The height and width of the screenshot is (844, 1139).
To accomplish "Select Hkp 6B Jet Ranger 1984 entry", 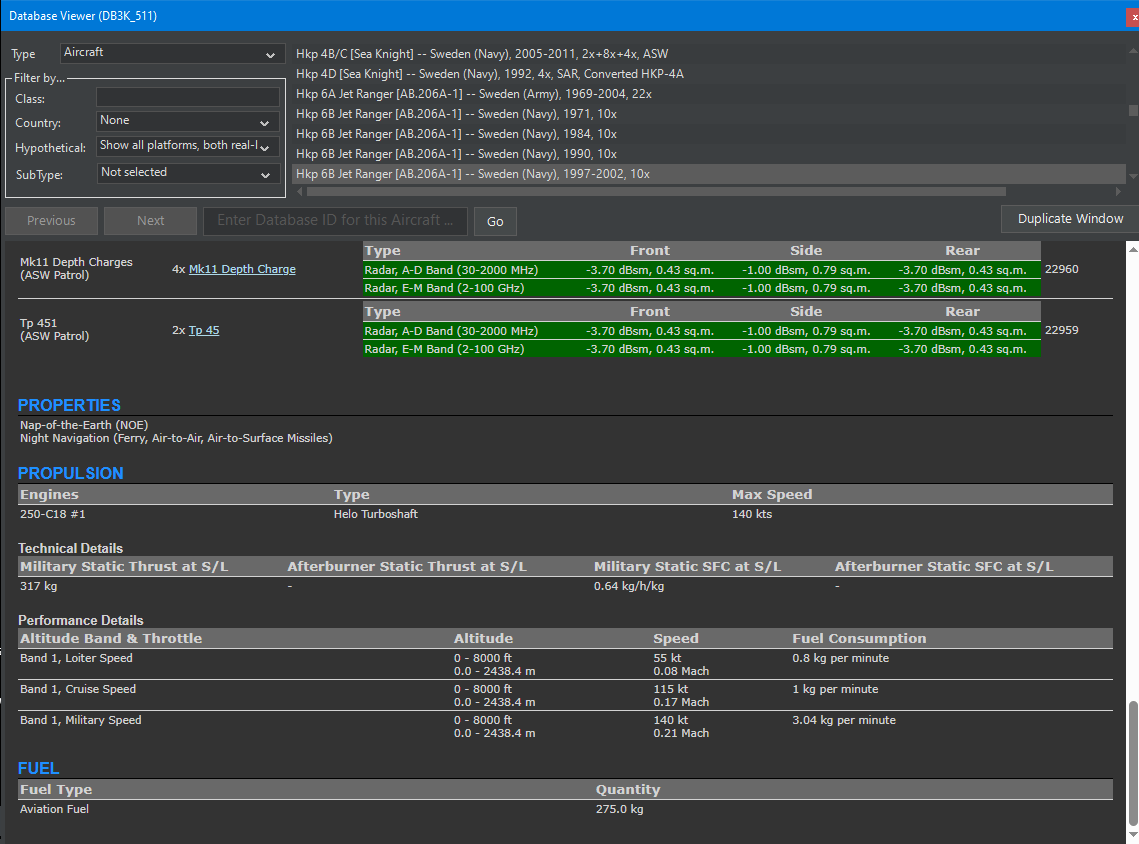I will (456, 134).
